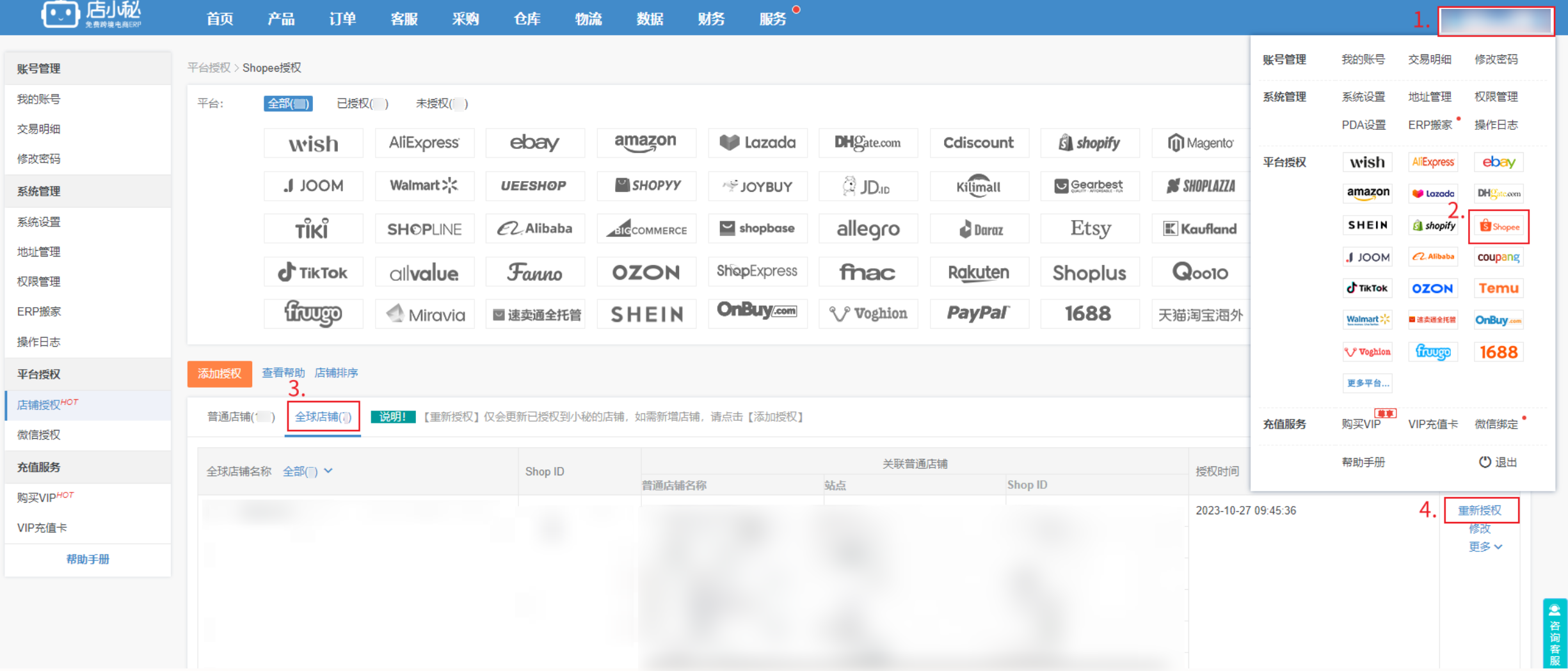Viewport: 1568px width, 671px height.
Task: Open the online consultation customer service widget
Action: coord(1554,635)
